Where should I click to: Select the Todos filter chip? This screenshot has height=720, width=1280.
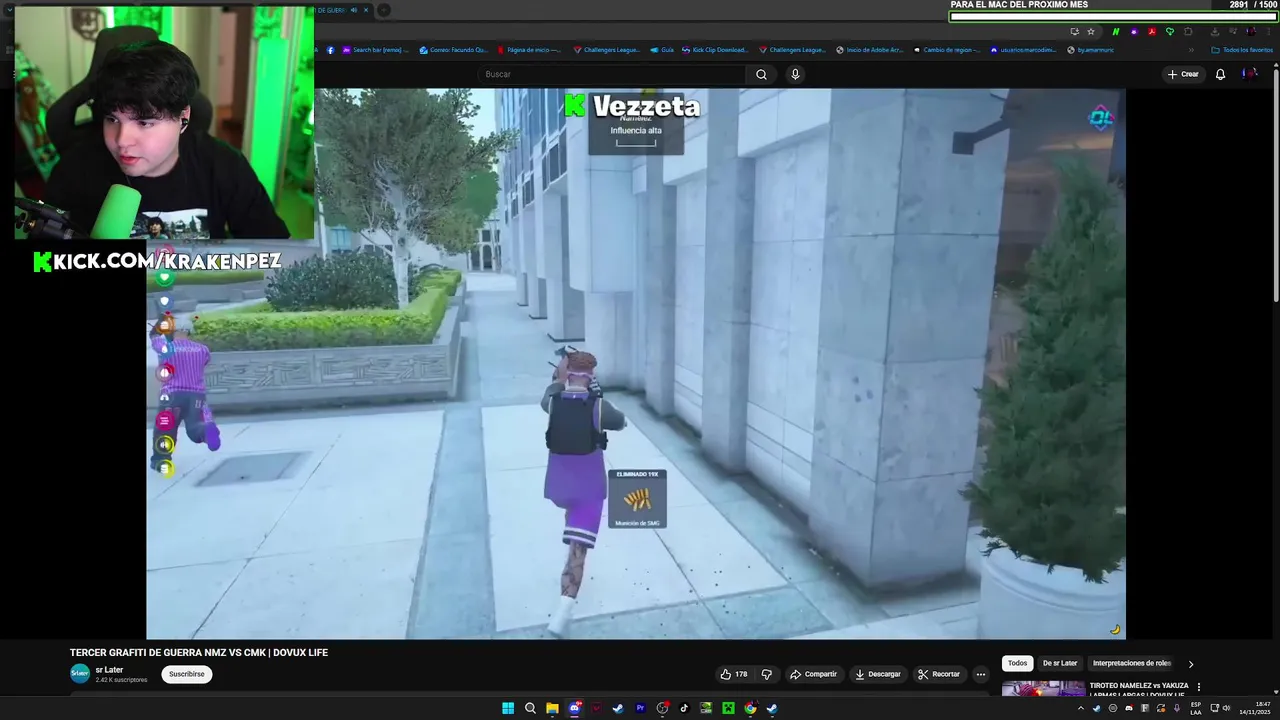(x=1017, y=663)
